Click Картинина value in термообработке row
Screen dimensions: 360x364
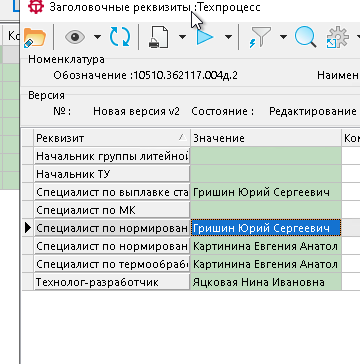point(266,264)
